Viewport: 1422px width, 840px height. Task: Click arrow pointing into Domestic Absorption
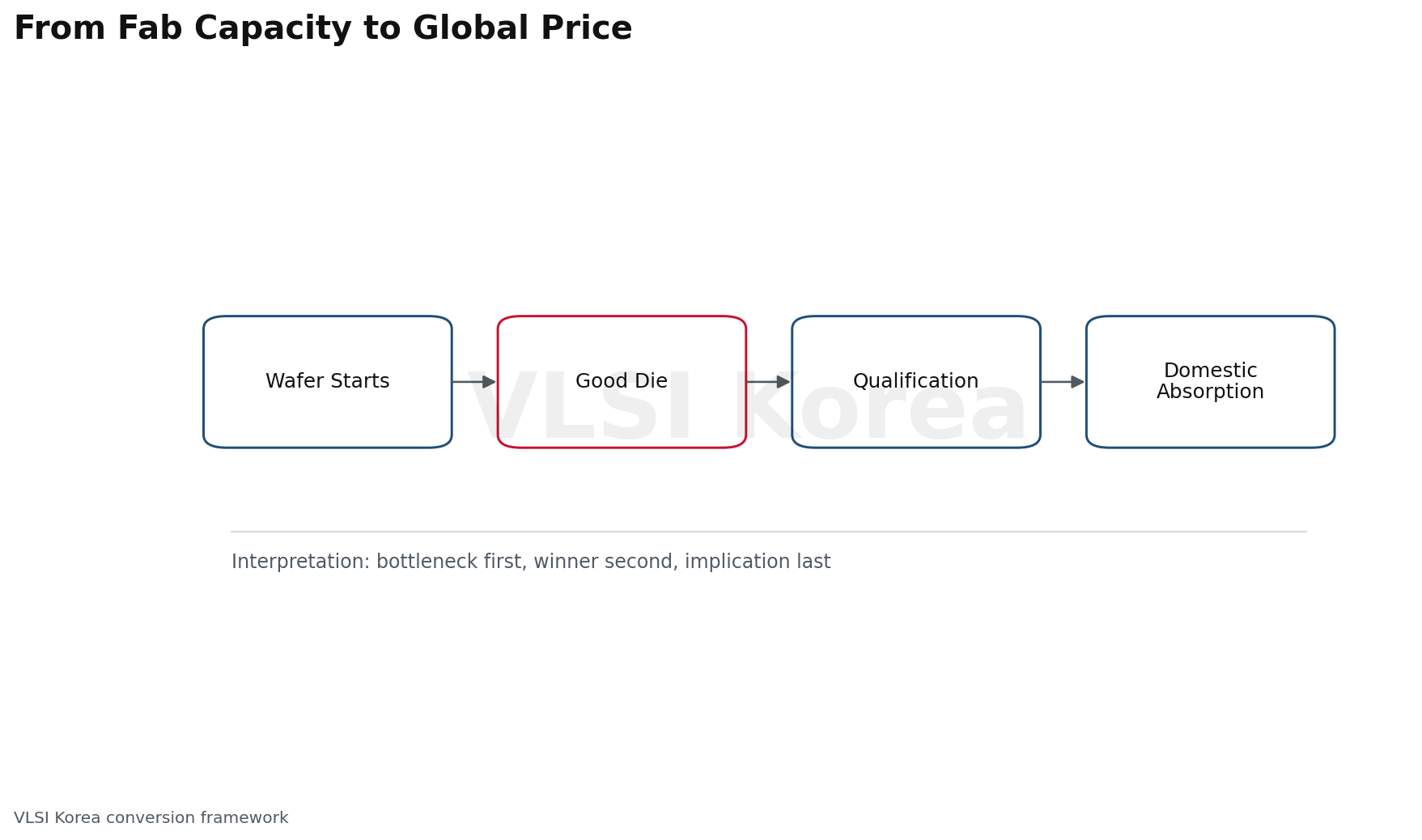click(1063, 382)
